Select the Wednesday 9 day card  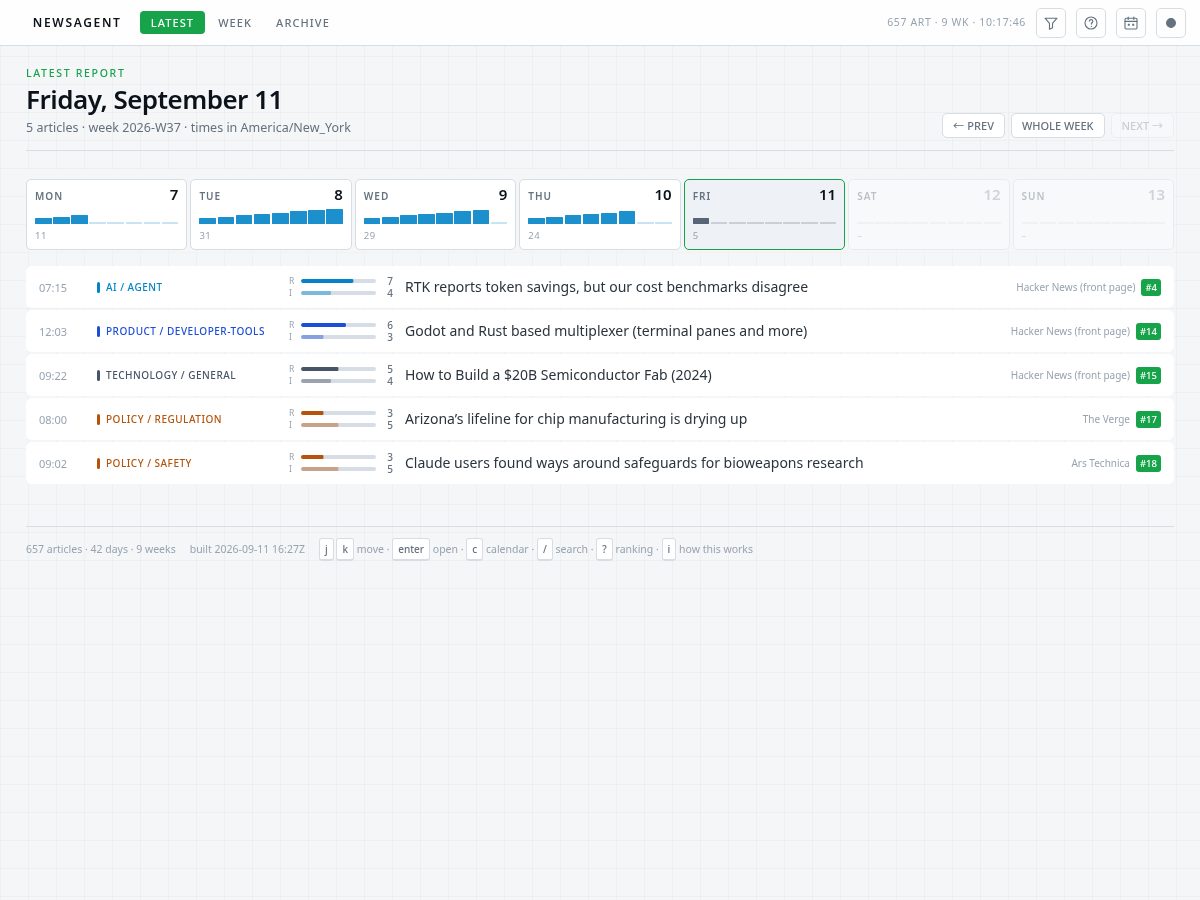click(x=436, y=214)
